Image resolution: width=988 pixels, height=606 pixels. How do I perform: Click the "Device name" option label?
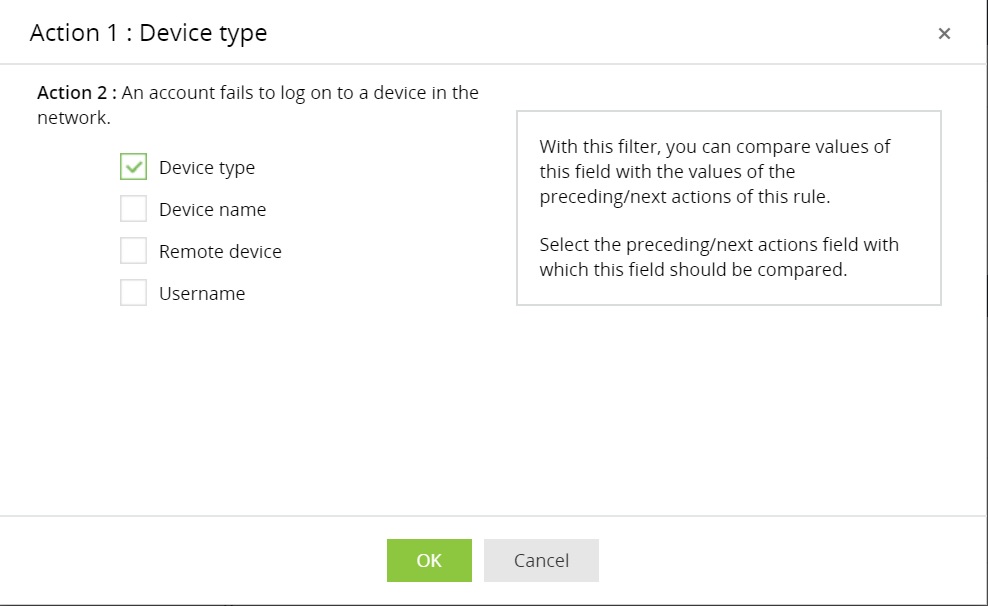[x=212, y=210]
